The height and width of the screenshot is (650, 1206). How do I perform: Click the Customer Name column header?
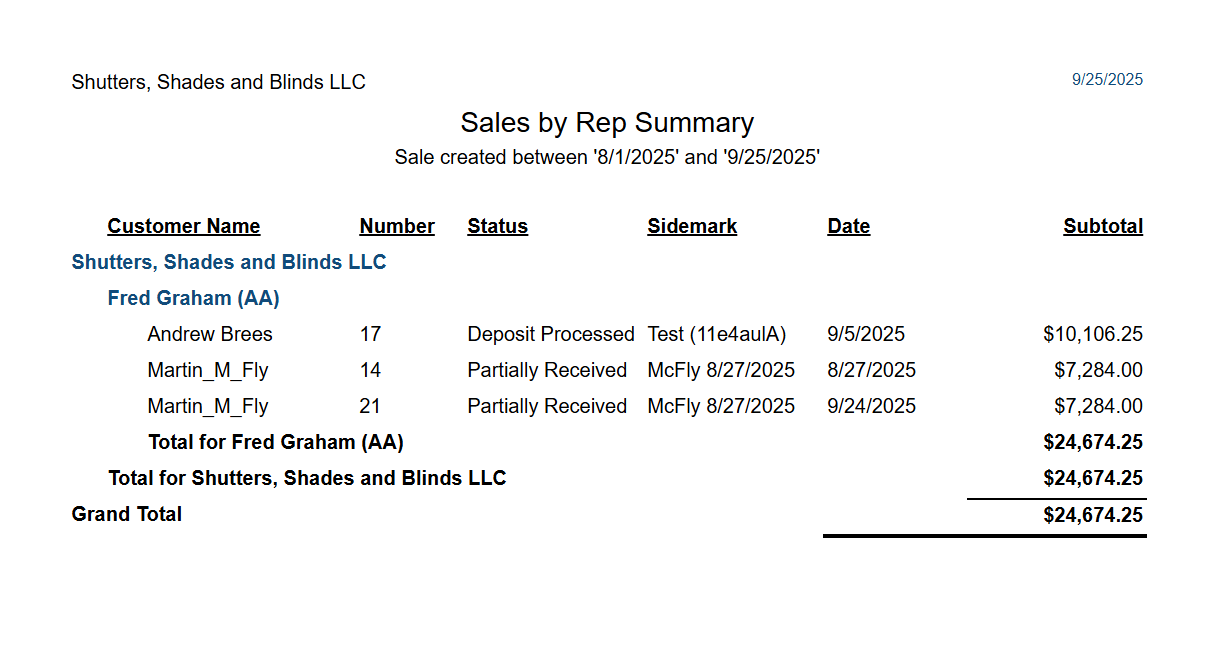tap(184, 226)
